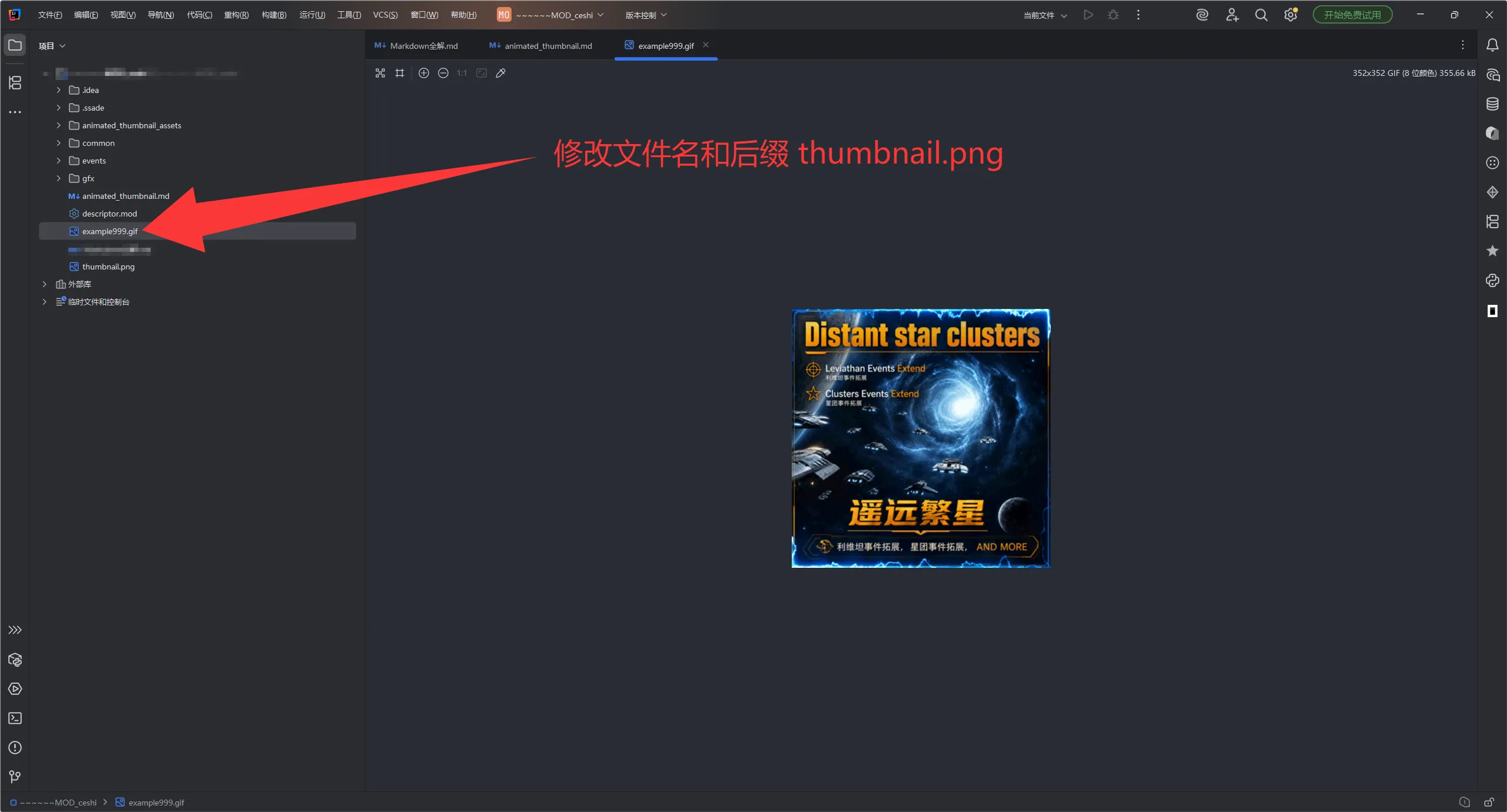Open editor tab options vertical dots
The height and width of the screenshot is (812, 1507).
[1463, 45]
